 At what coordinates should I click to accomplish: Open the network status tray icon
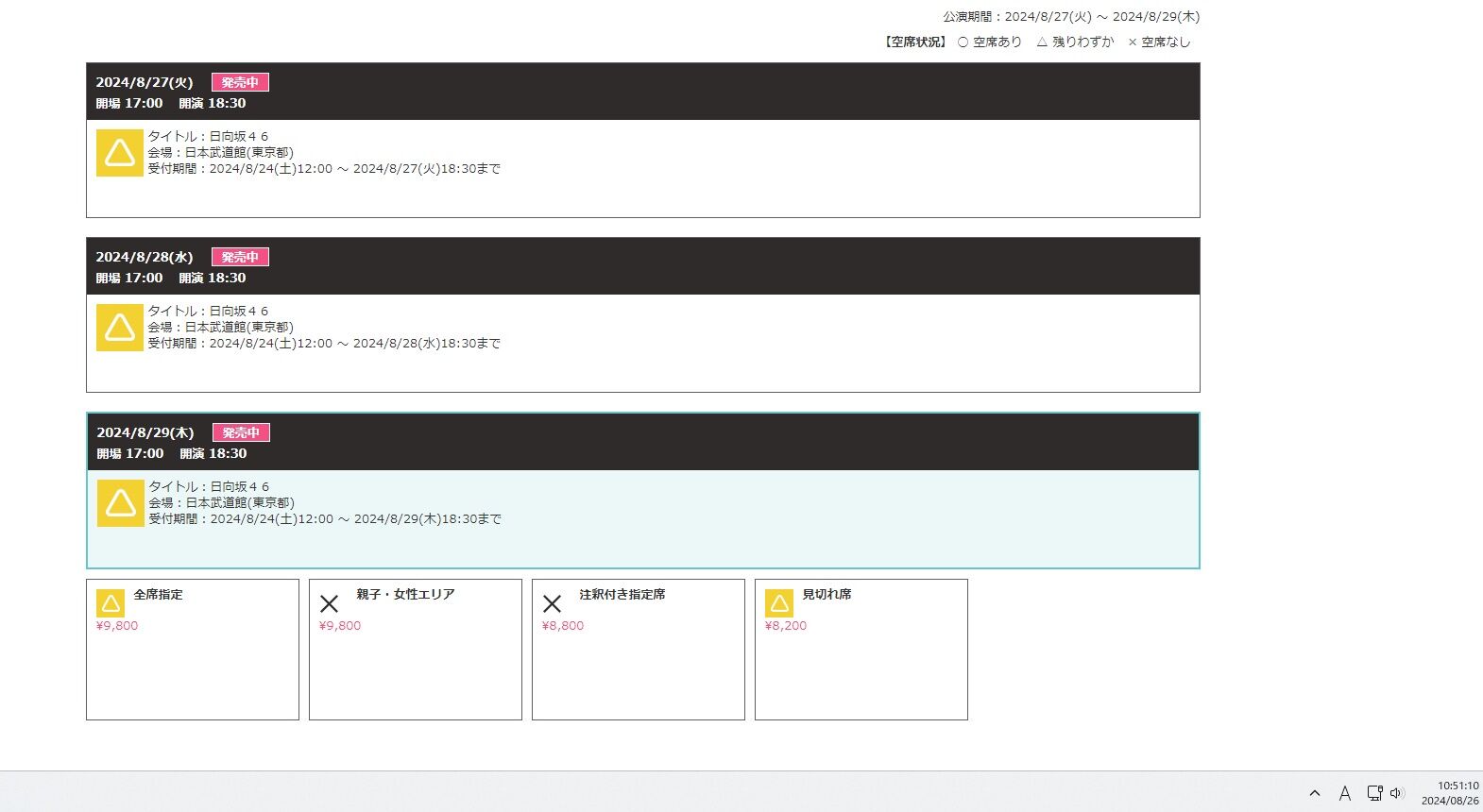click(1375, 793)
